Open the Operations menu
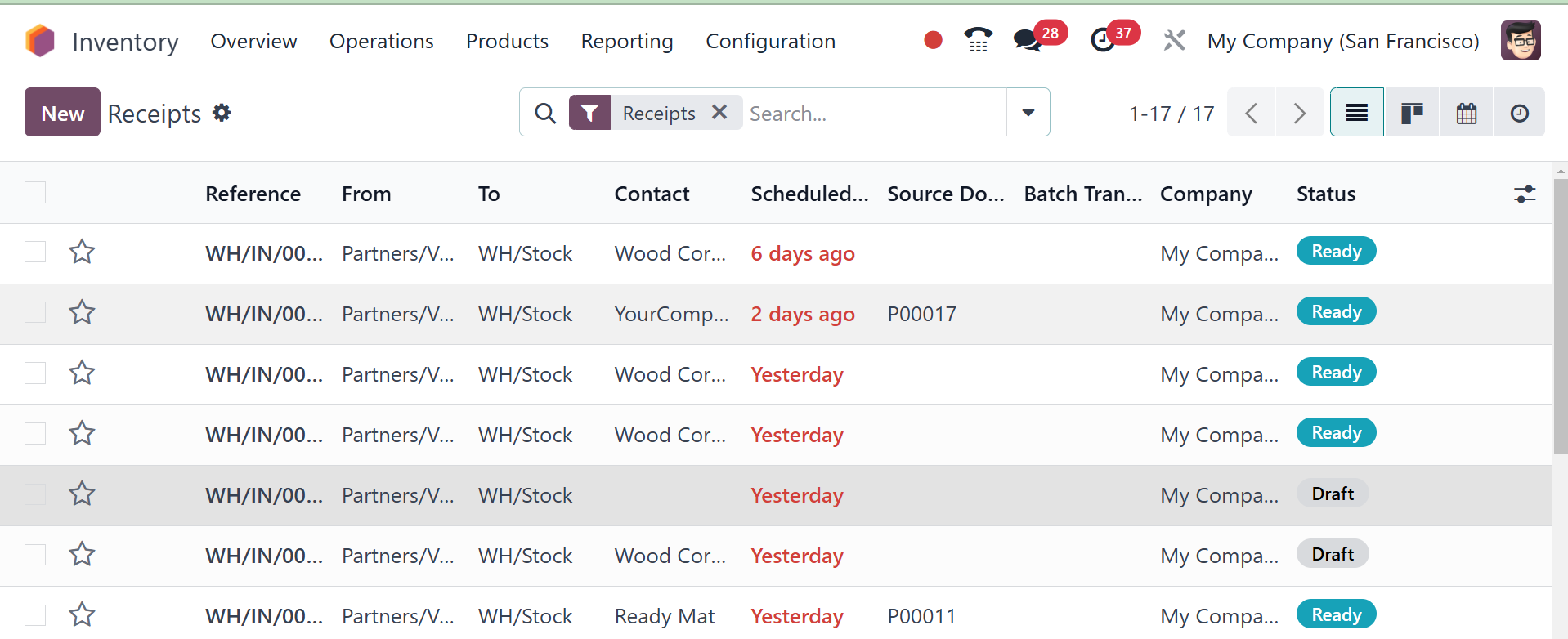1568x639 pixels. click(382, 41)
